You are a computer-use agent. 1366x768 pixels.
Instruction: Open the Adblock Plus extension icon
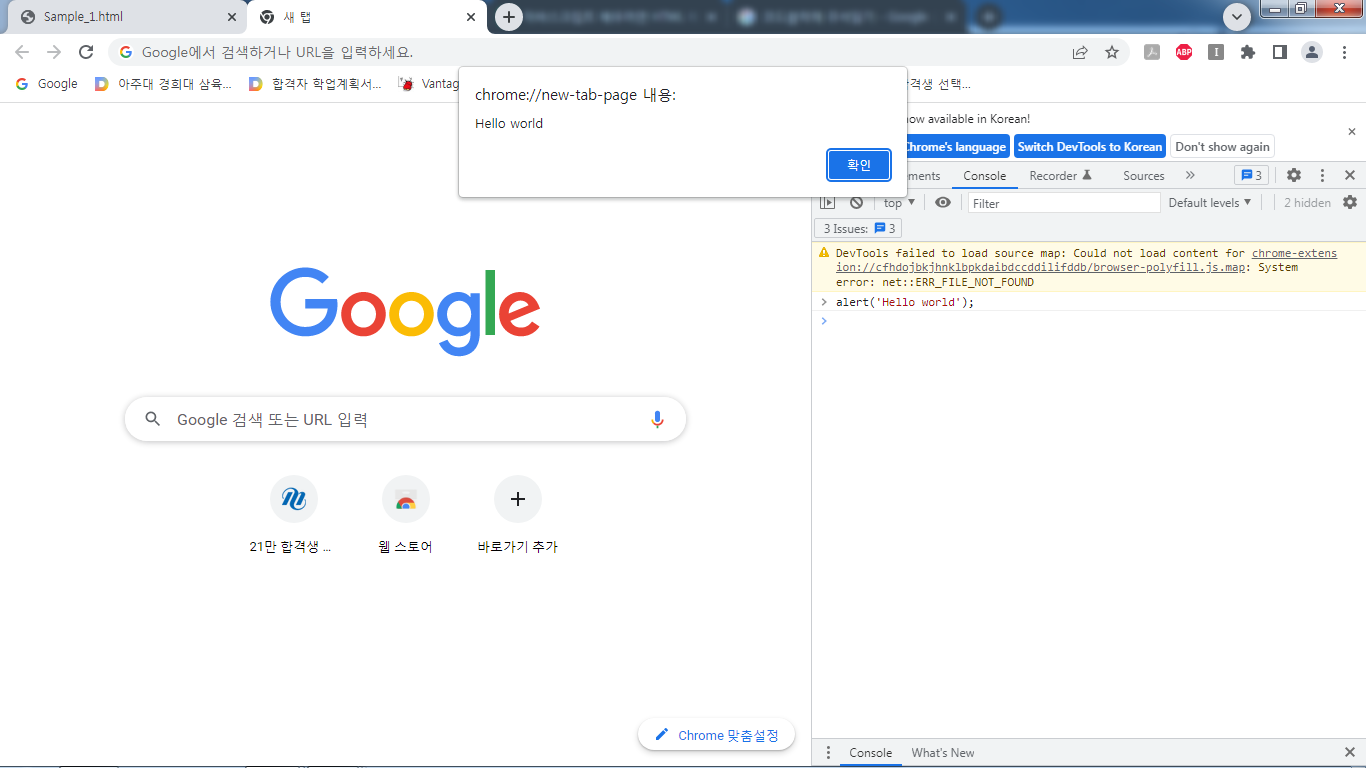pos(1184,51)
